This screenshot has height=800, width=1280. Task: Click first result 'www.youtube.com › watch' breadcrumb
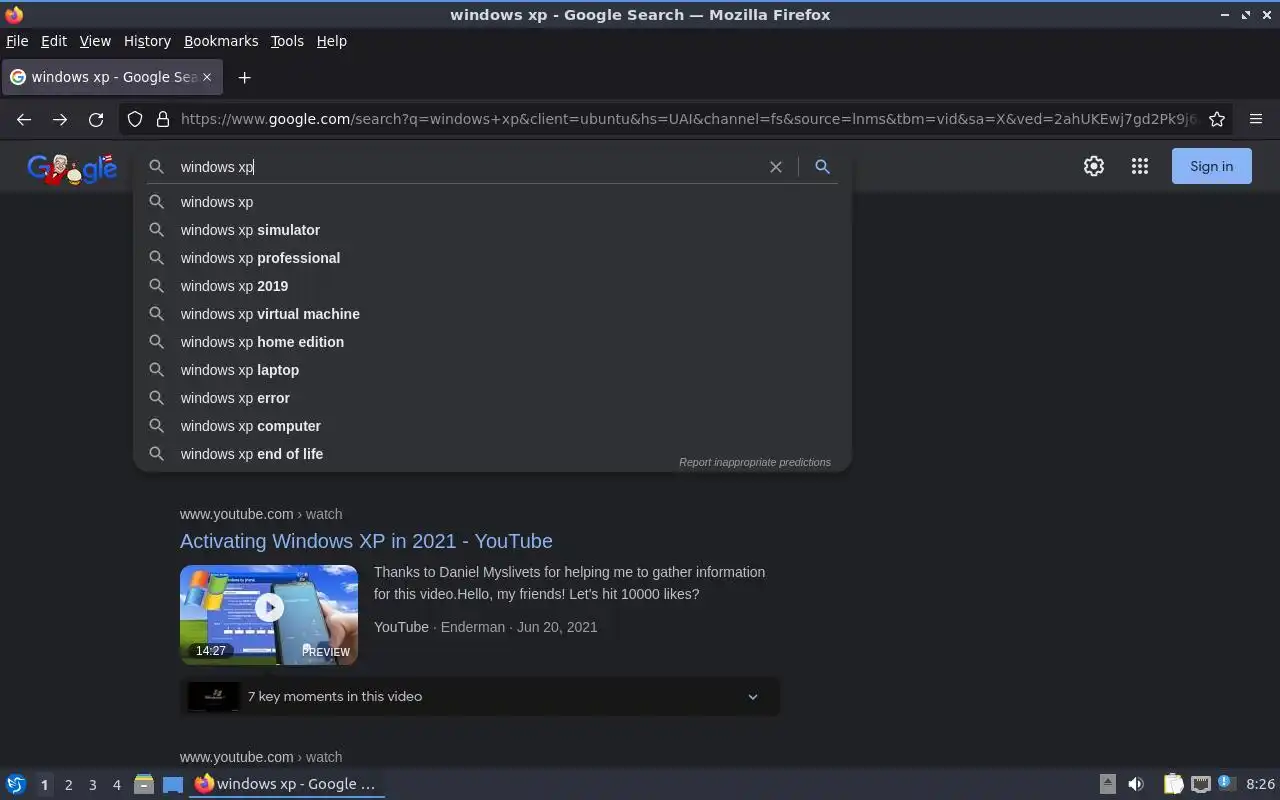(261, 514)
